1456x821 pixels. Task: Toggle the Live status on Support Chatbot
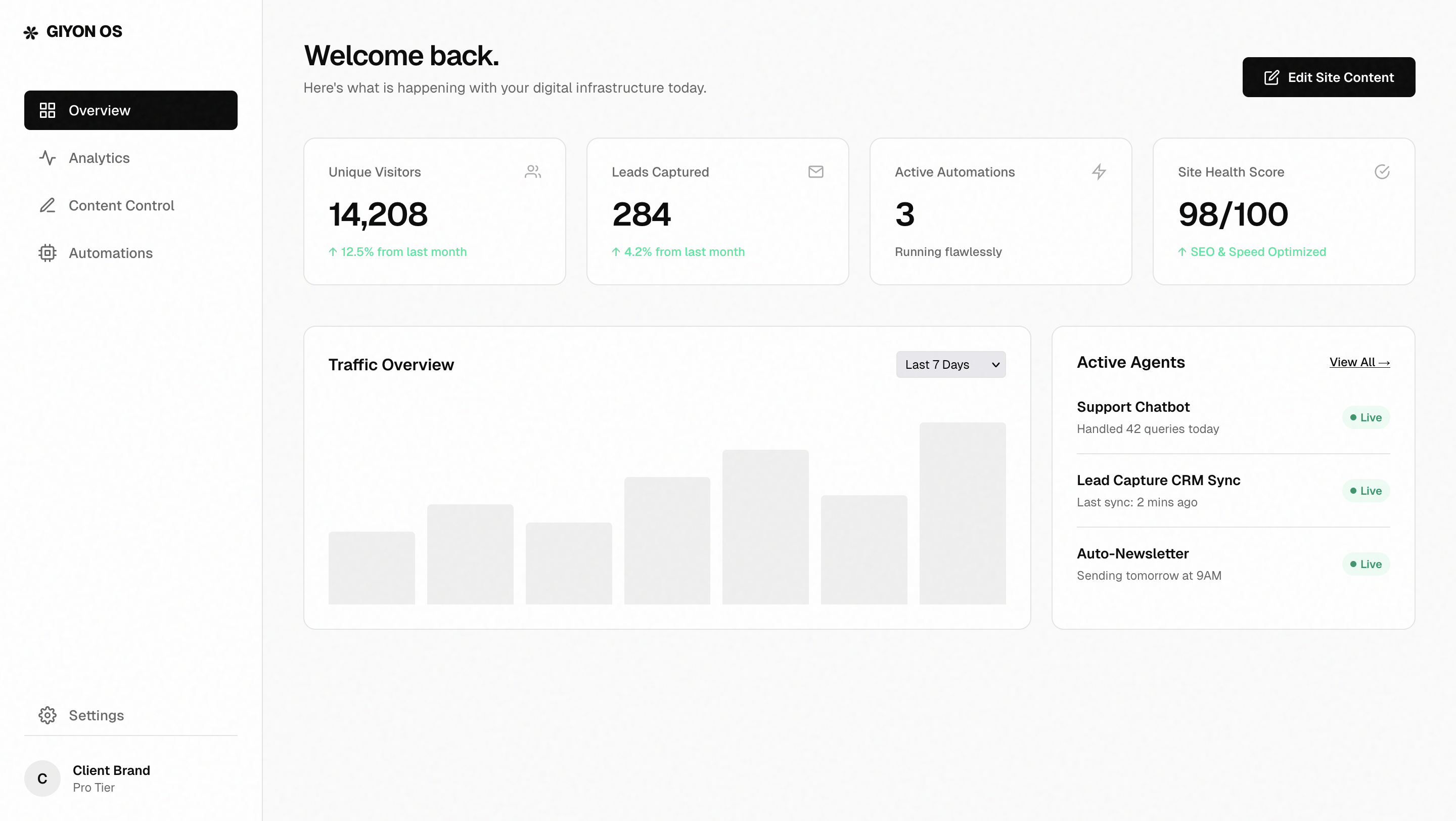click(x=1366, y=417)
